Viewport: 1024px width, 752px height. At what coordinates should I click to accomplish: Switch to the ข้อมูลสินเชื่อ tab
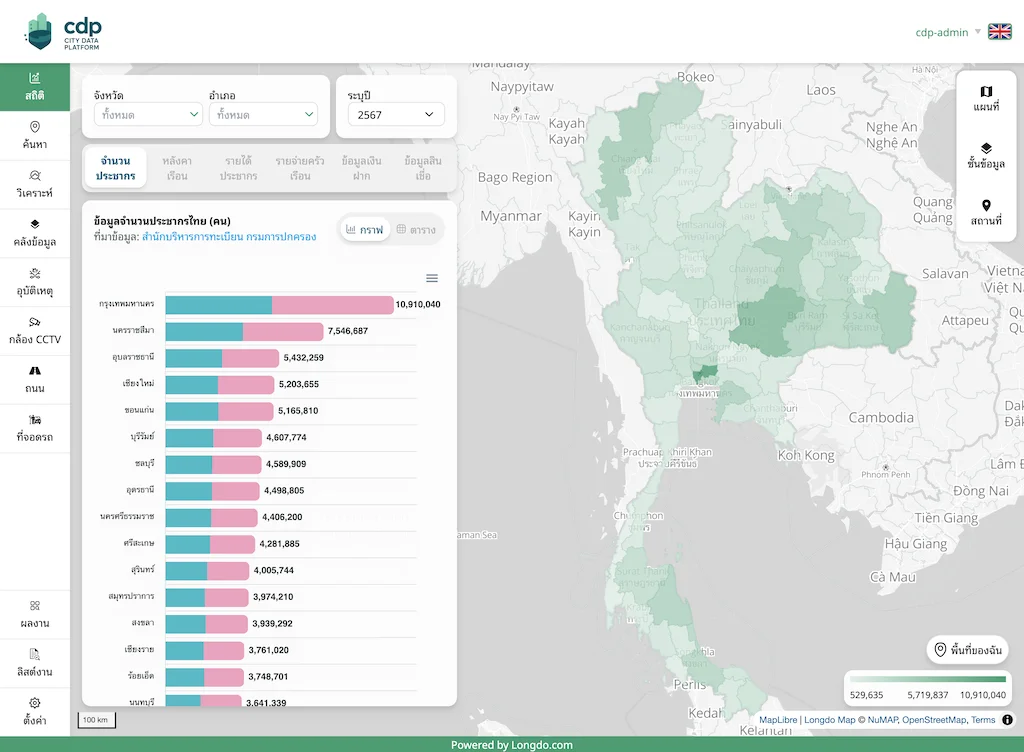(423, 168)
